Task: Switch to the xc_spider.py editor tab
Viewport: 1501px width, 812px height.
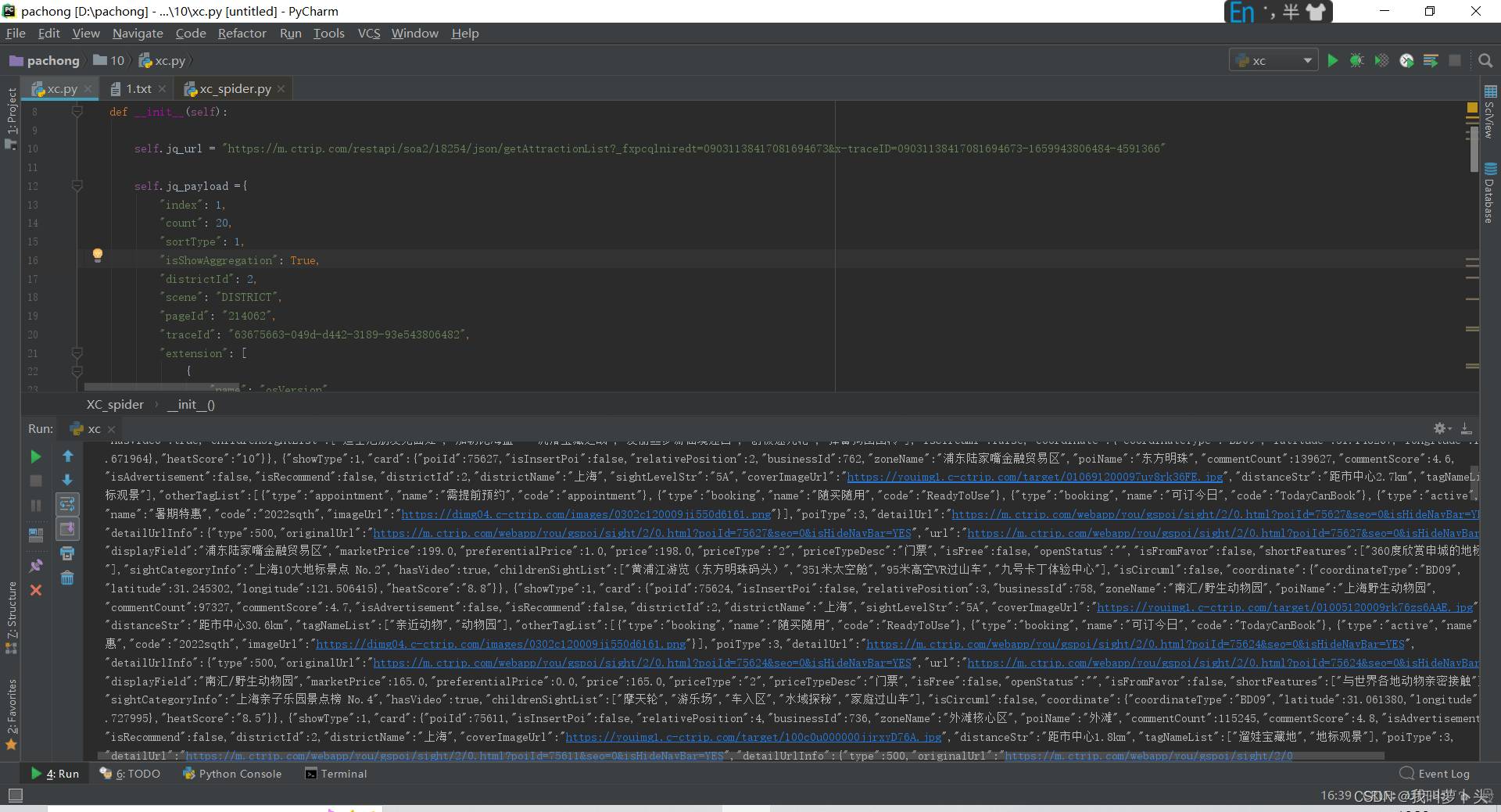Action: pyautogui.click(x=235, y=89)
